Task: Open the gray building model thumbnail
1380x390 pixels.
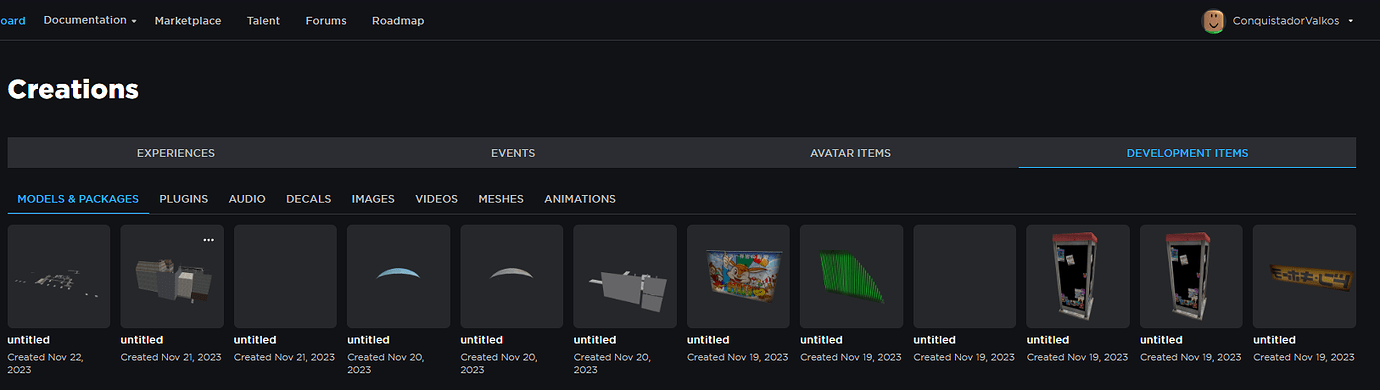Action: pyautogui.click(x=172, y=276)
